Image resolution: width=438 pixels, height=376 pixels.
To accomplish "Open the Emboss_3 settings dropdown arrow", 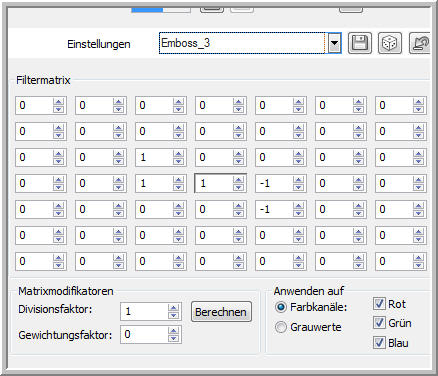I will (334, 43).
